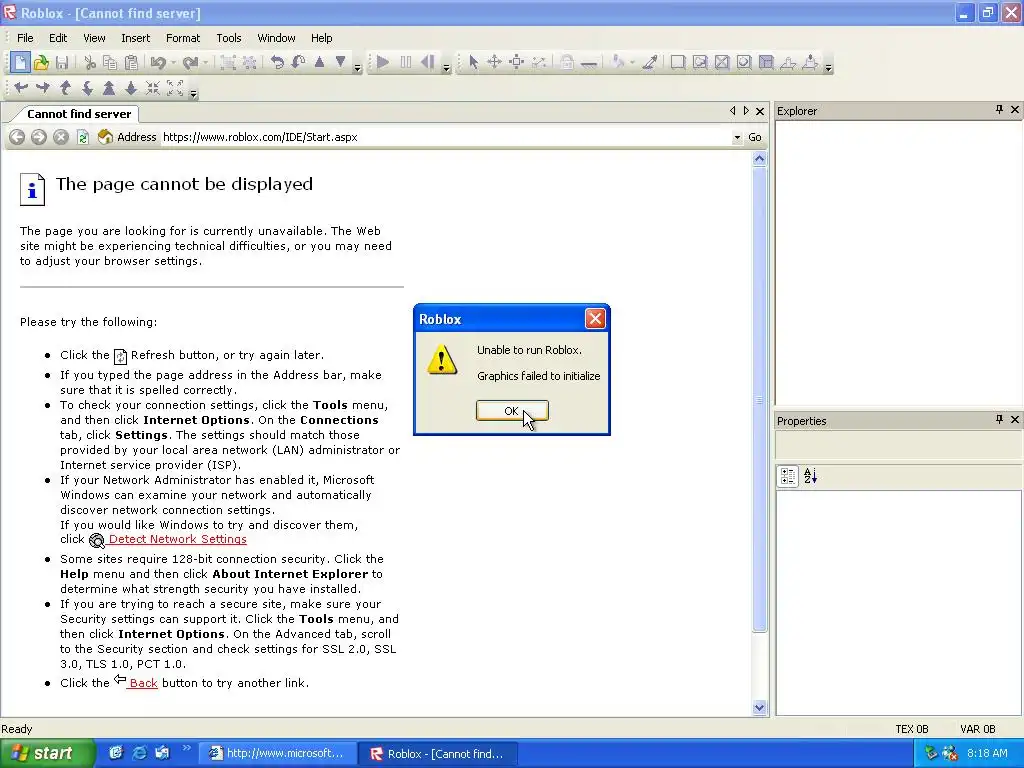Click the Play triangle button
The width and height of the screenshot is (1024, 768).
coord(383,63)
